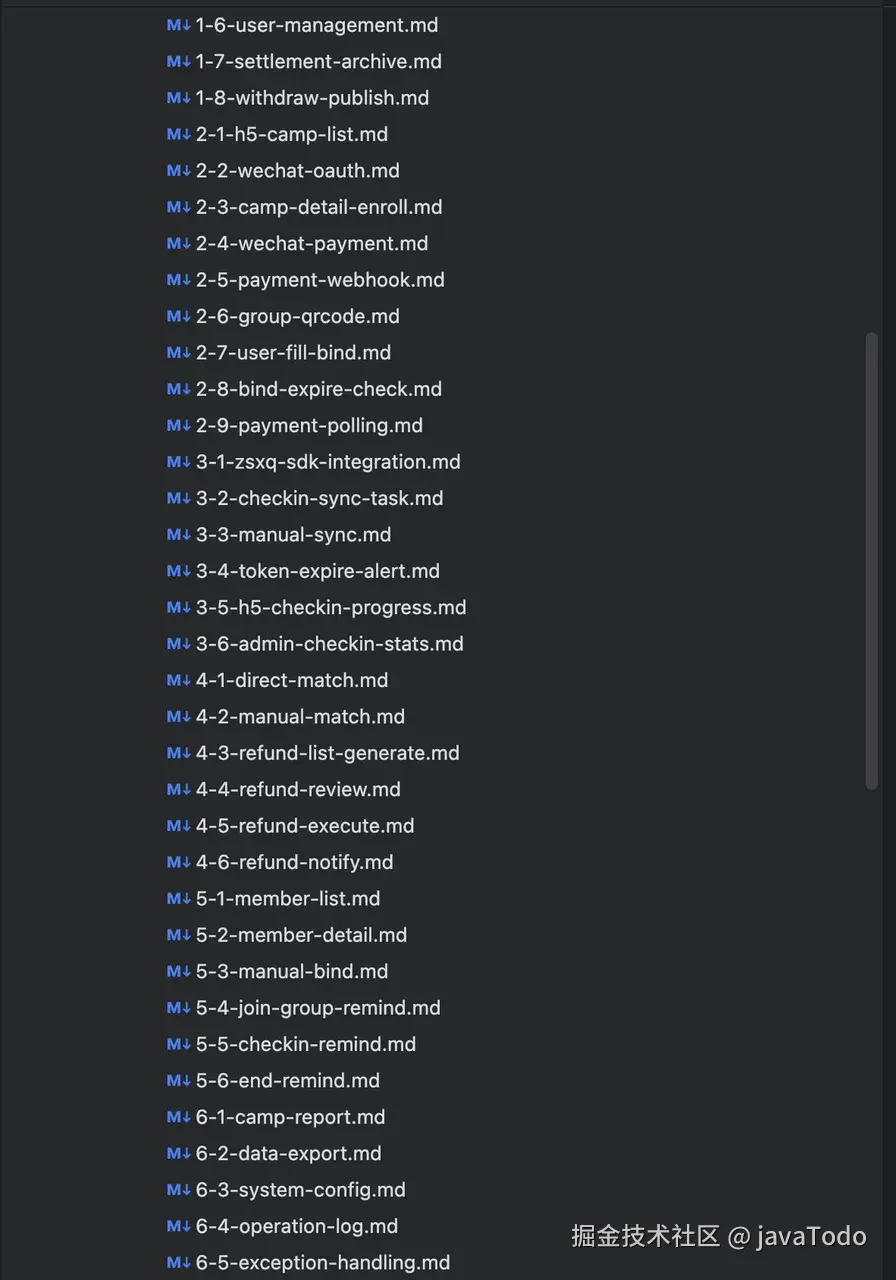Click markdown icon beside 6-1-camp-report.md

(178, 1117)
